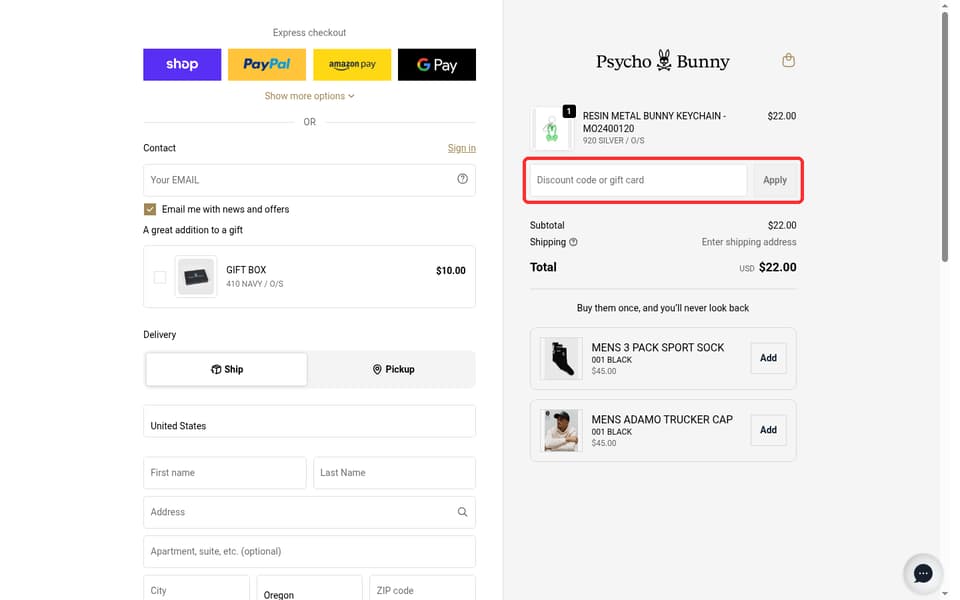
Task: Apply the discount code
Action: click(775, 180)
